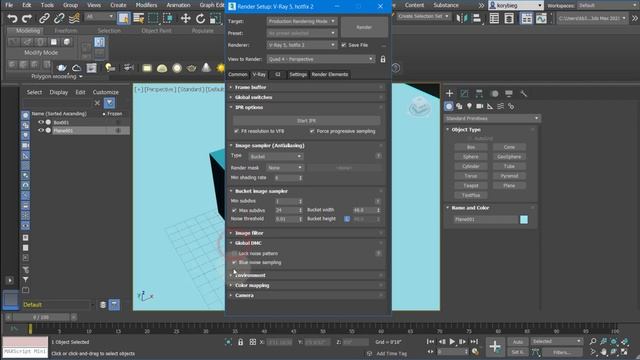Switch to the Common tab
This screenshot has height=360, width=640.
coord(238,74)
